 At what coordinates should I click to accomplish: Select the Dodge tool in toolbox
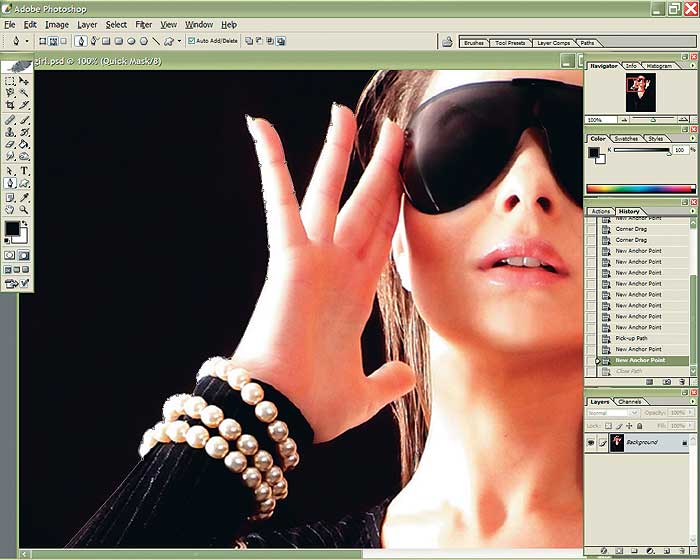pyautogui.click(x=24, y=156)
